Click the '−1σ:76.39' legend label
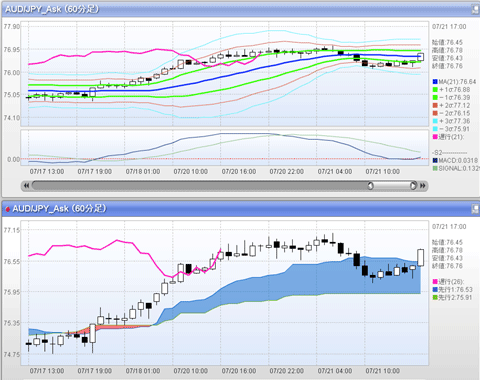This screenshot has height=380, width=480. pyautogui.click(x=455, y=97)
